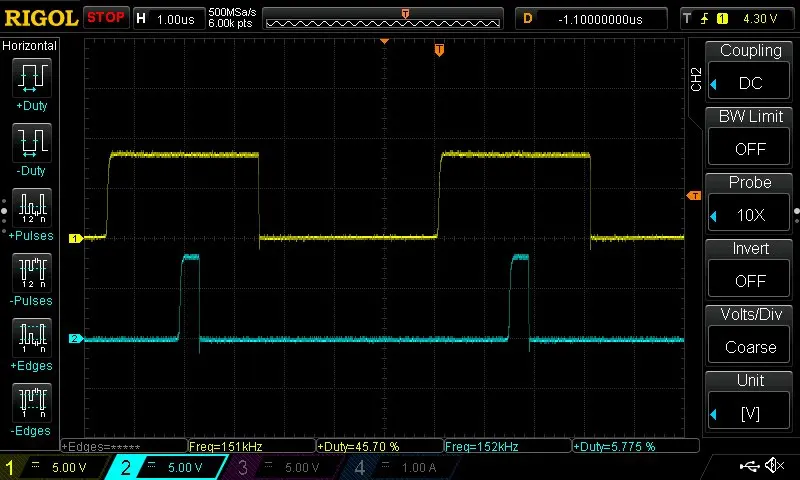Select the -Pulses measurement icon
Screen dimensions: 800x480
point(32,272)
